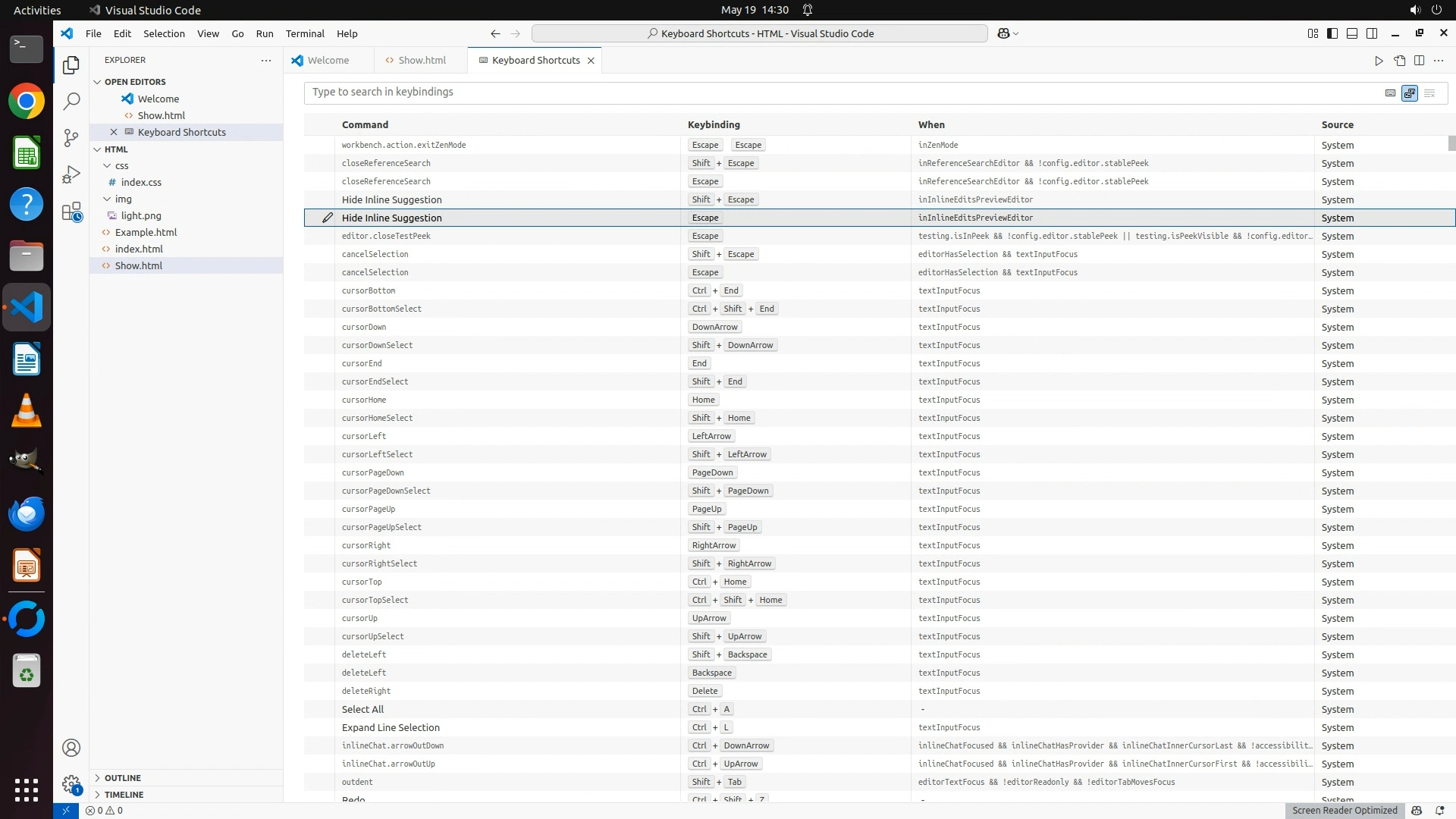Click pencil edit icon for Hide Inline Suggestion

[328, 218]
